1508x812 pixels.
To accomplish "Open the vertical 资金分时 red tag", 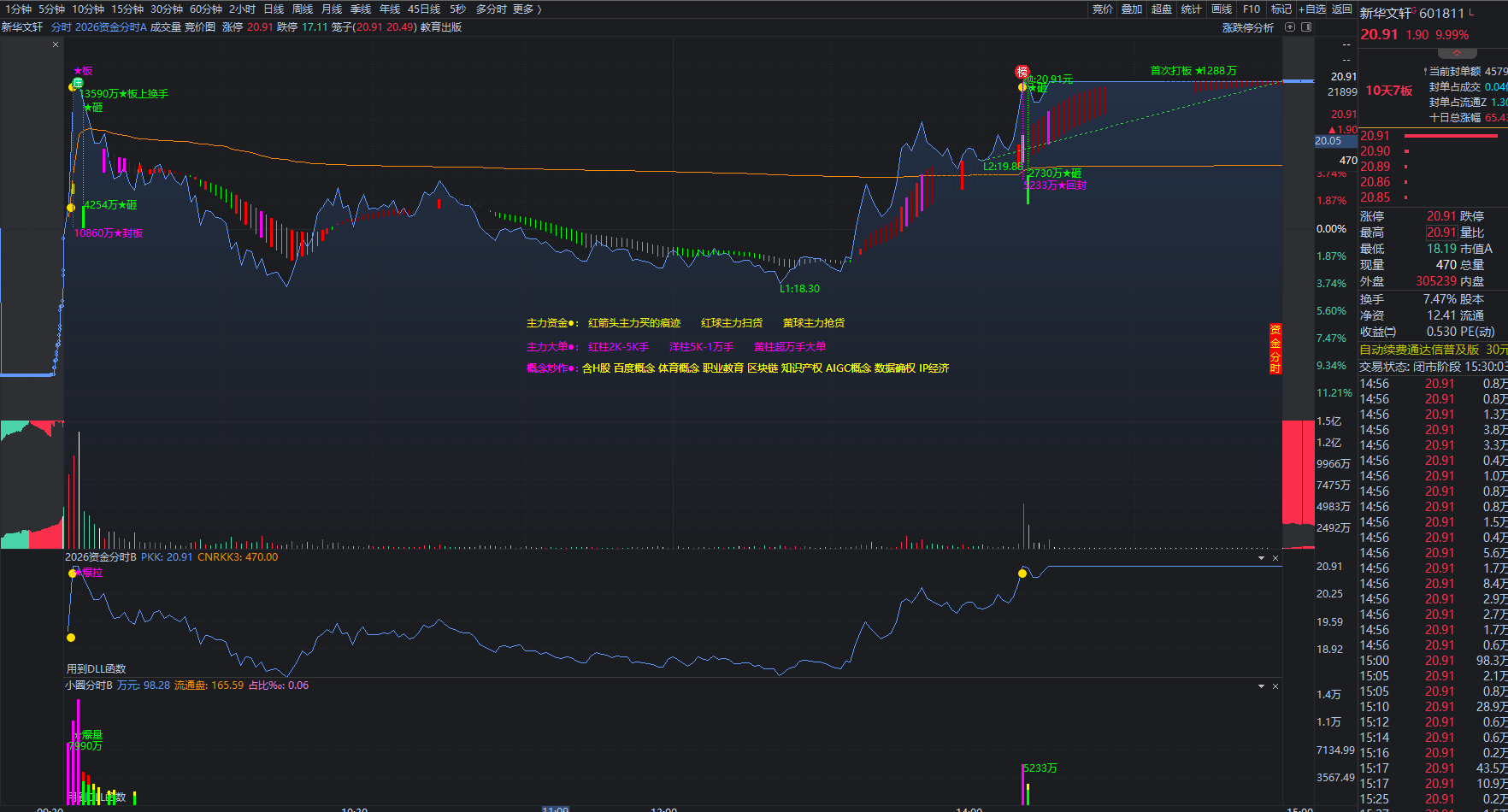I will coord(1275,349).
